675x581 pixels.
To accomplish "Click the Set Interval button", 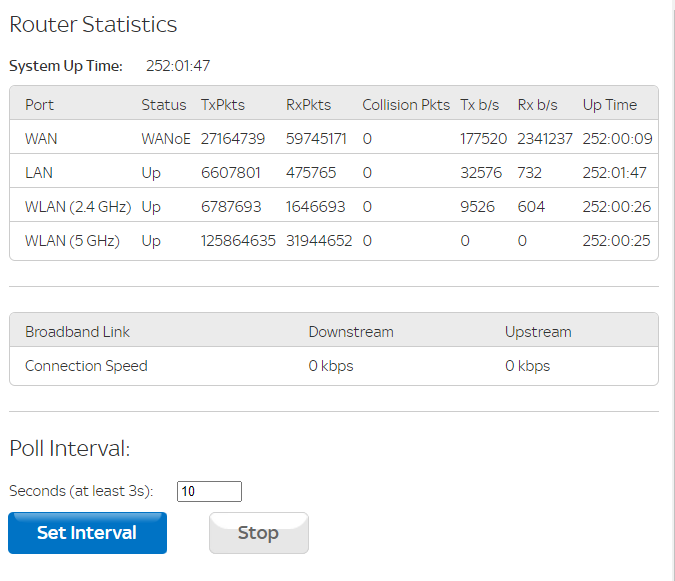I will [x=87, y=533].
